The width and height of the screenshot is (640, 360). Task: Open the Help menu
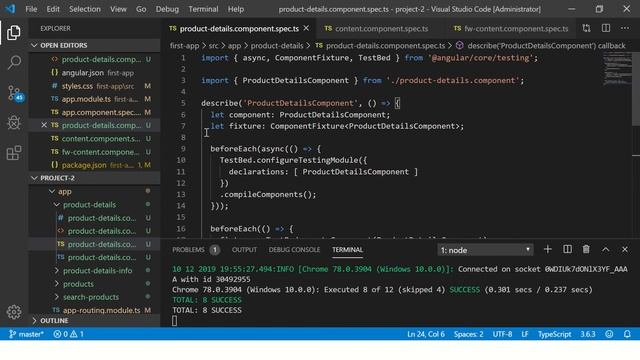coord(236,9)
